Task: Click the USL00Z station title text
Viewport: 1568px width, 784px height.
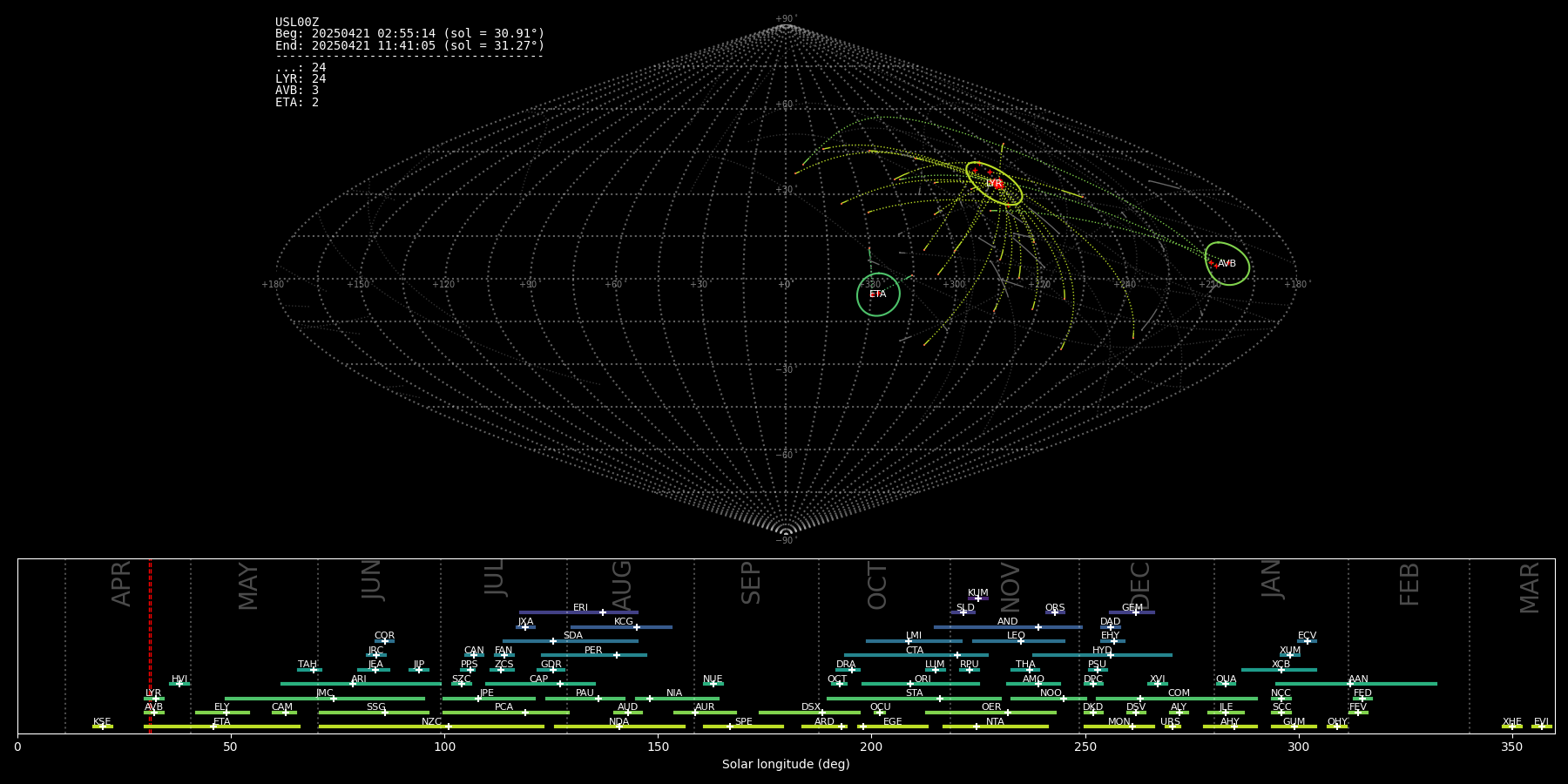Action: click(297, 23)
